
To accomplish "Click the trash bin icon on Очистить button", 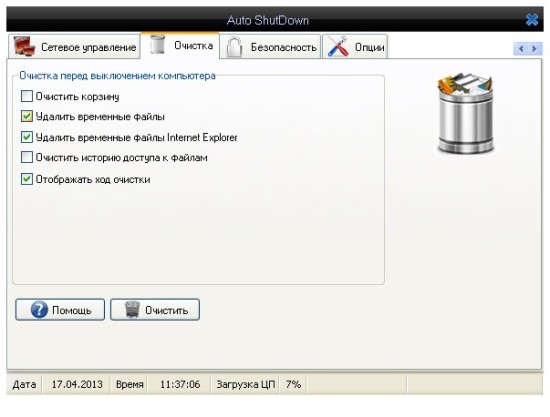I will 132,310.
